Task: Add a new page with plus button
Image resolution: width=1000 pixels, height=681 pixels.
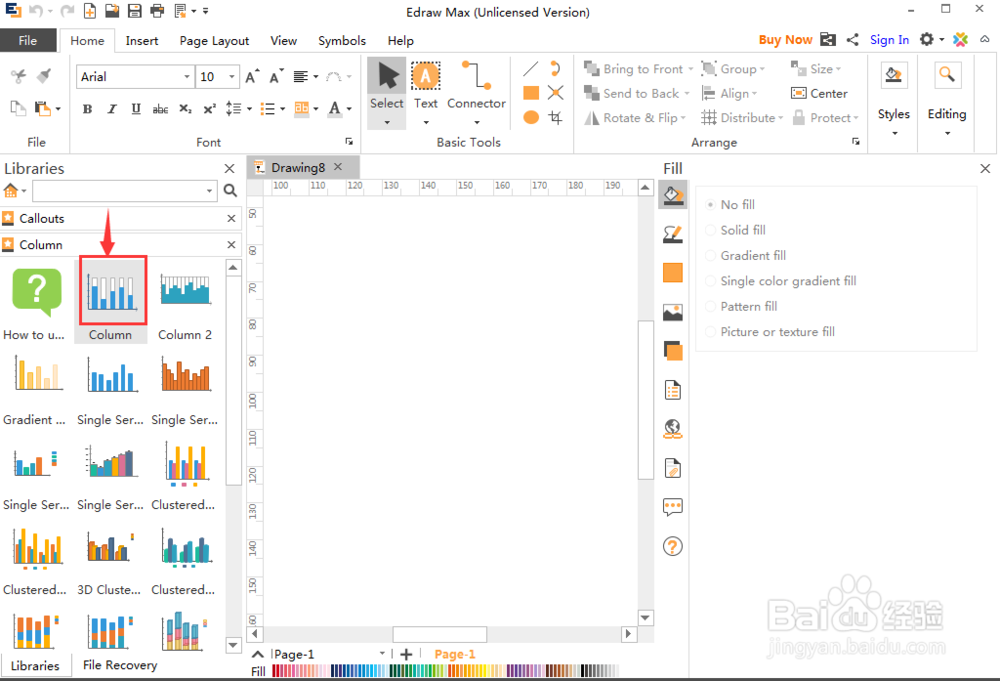Action: pyautogui.click(x=406, y=654)
